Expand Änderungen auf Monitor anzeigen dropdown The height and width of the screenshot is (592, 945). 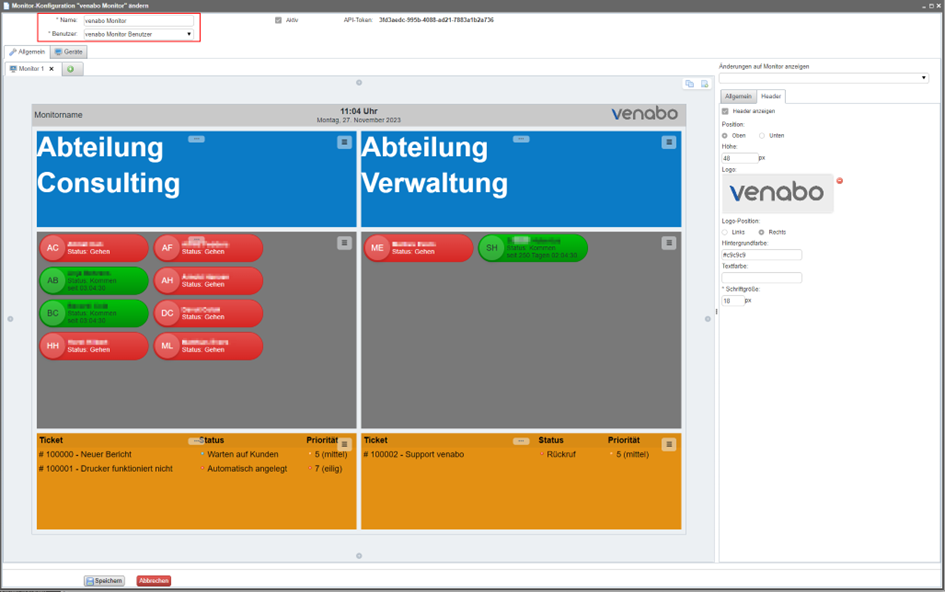click(x=923, y=78)
